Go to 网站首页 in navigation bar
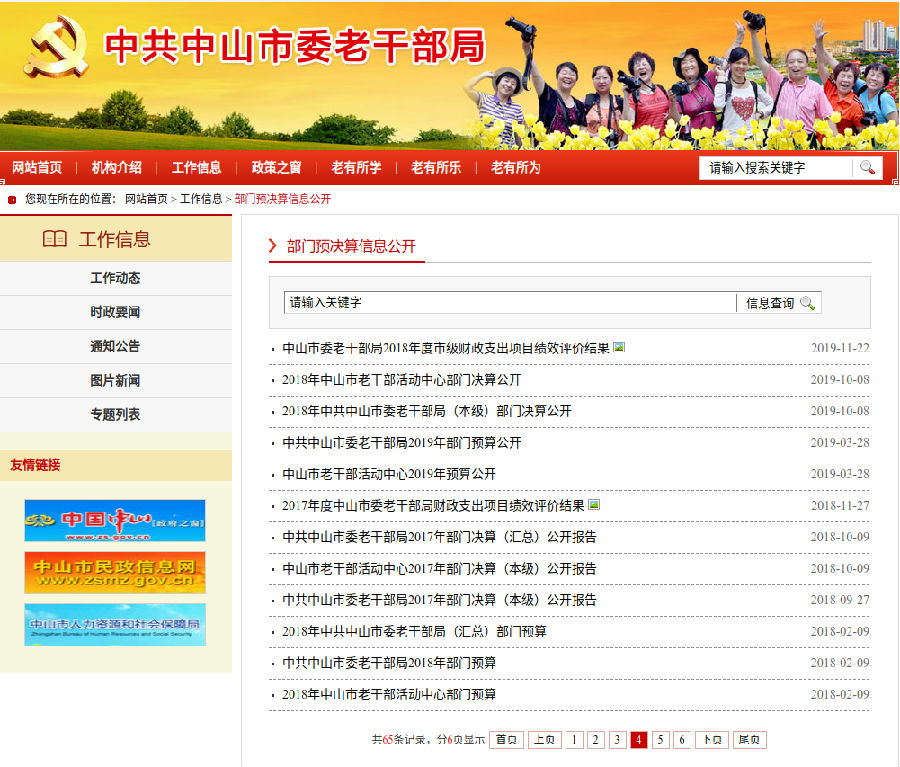 click(37, 168)
